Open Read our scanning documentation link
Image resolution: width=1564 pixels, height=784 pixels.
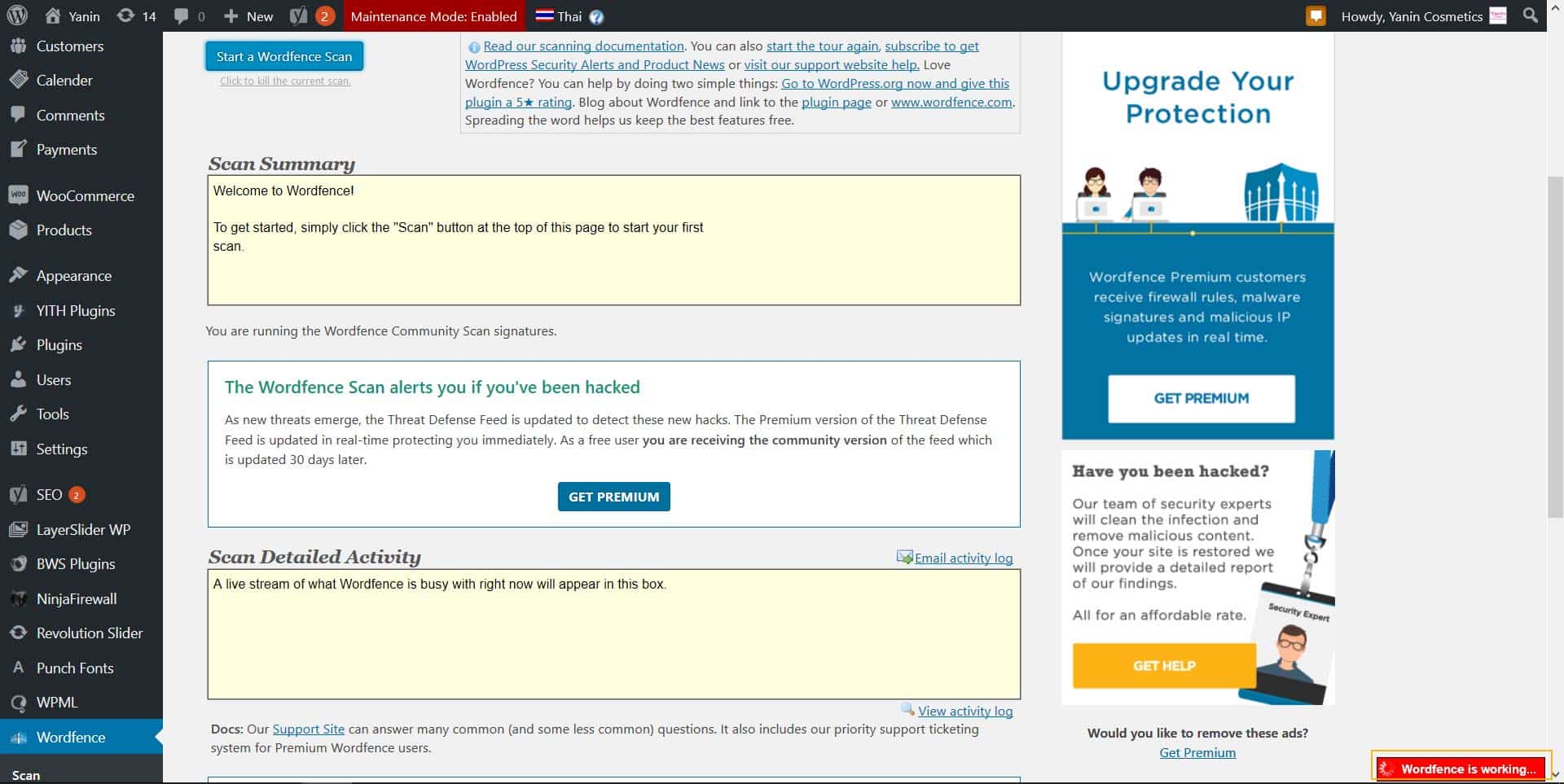583,46
